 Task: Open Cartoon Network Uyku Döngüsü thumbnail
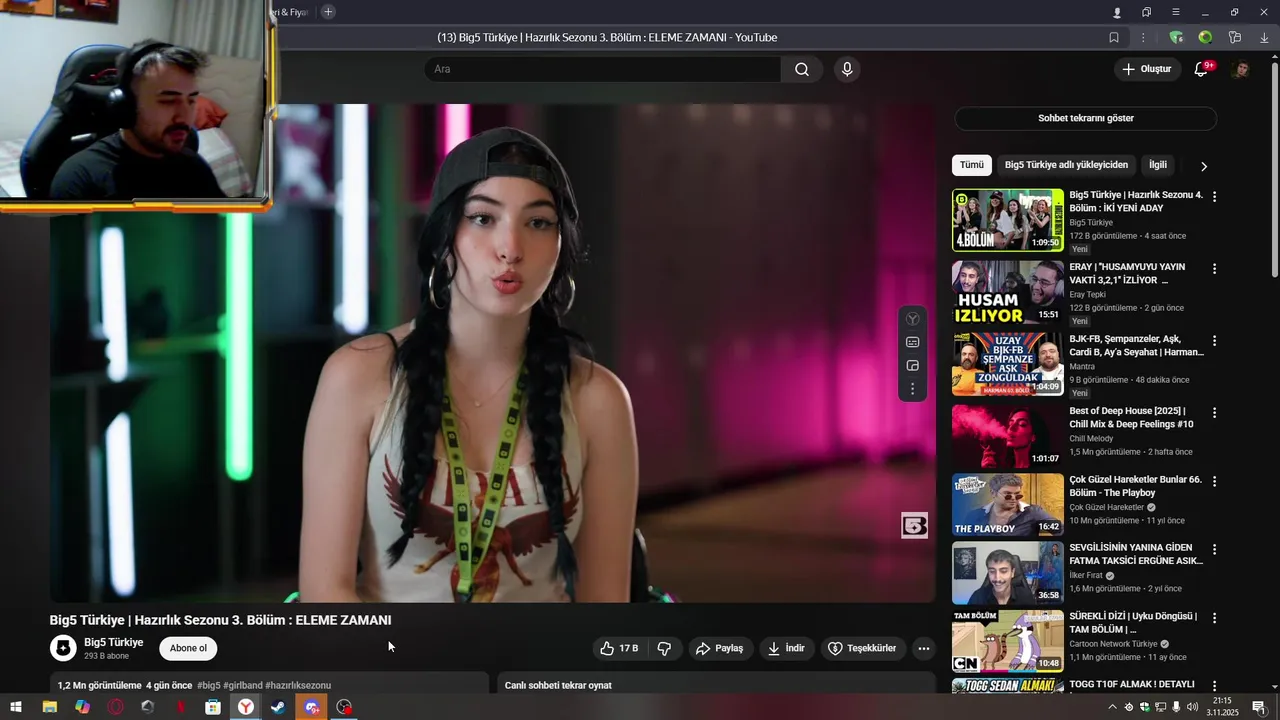point(1007,641)
